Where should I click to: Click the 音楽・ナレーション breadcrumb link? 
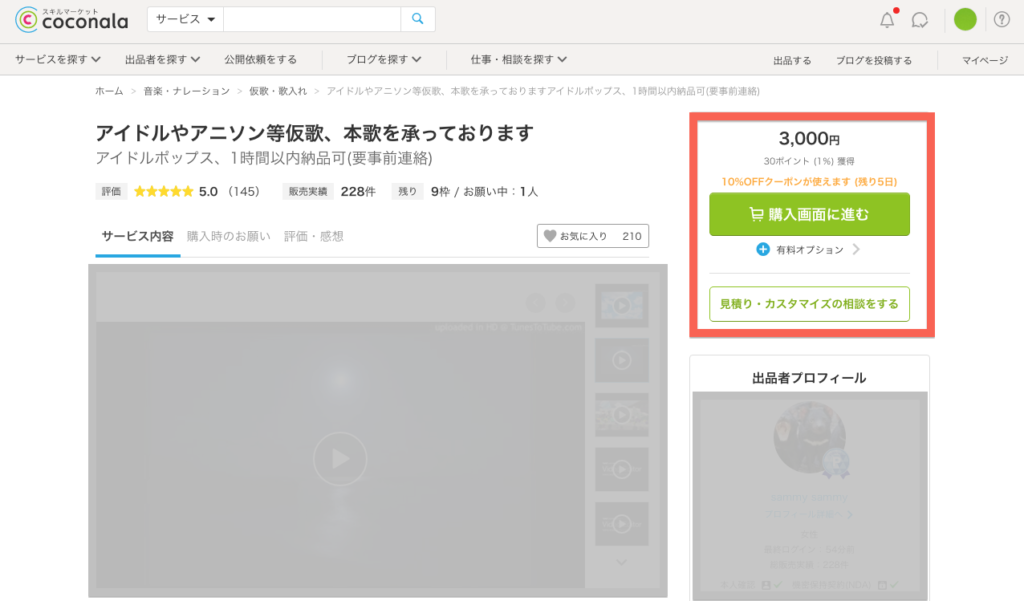(x=186, y=91)
